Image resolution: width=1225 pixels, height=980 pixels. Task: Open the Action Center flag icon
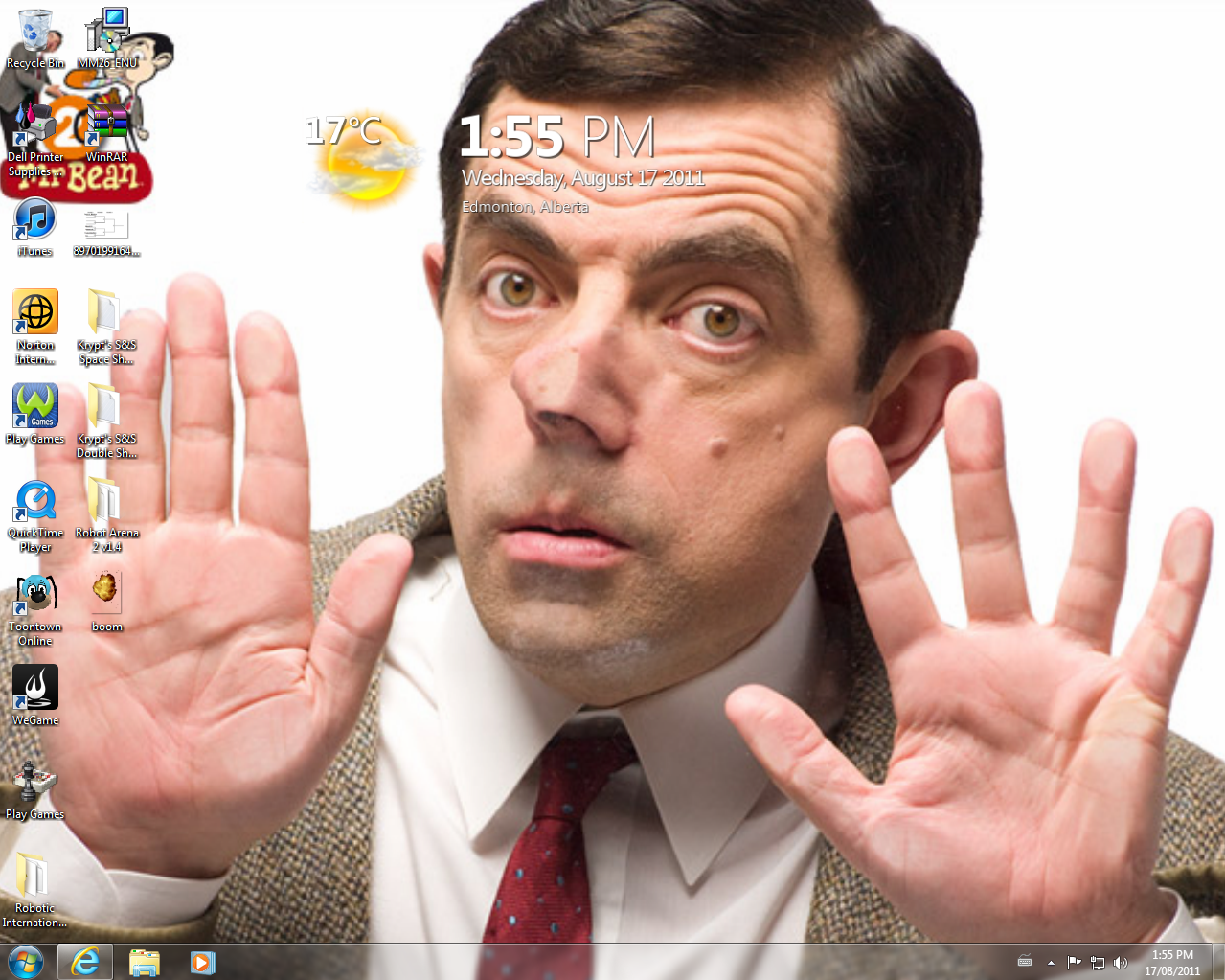click(1074, 962)
